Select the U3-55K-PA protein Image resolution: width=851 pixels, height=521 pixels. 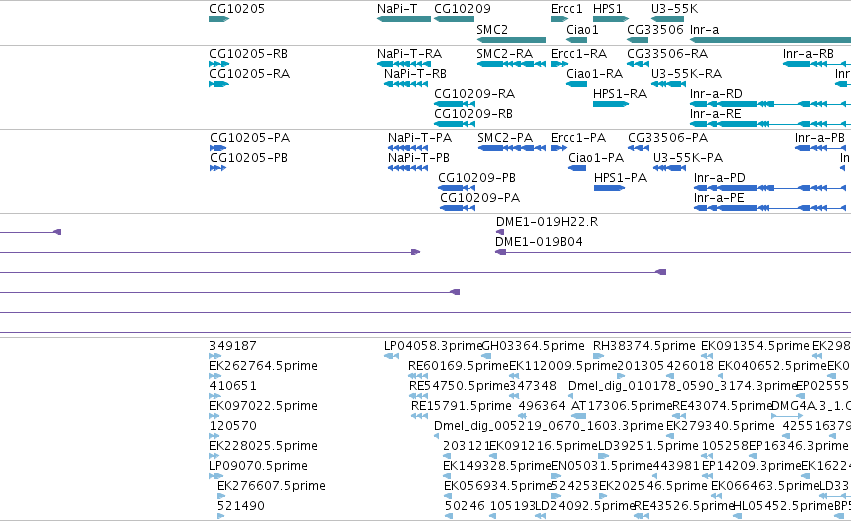(670, 168)
